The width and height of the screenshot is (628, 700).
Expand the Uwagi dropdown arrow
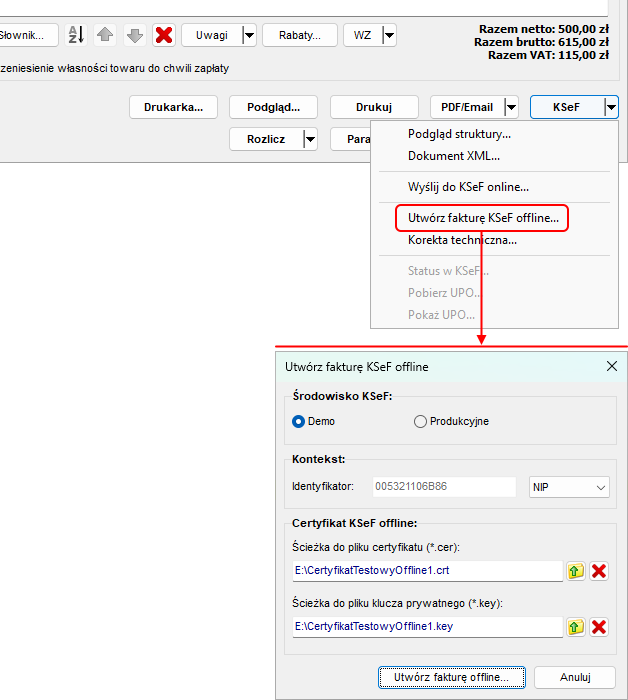click(x=249, y=36)
